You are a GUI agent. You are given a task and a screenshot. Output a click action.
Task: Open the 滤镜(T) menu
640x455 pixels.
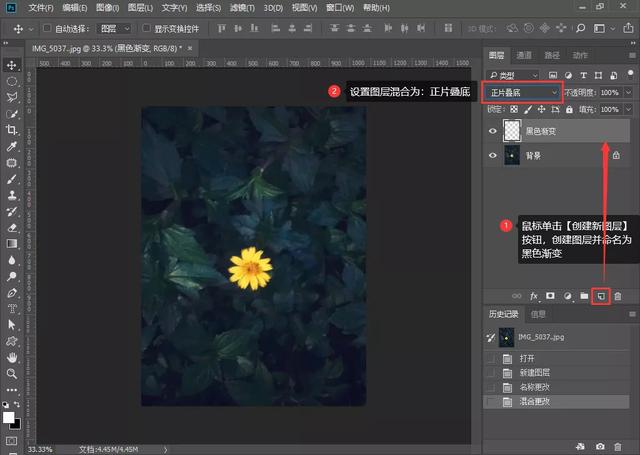241,7
